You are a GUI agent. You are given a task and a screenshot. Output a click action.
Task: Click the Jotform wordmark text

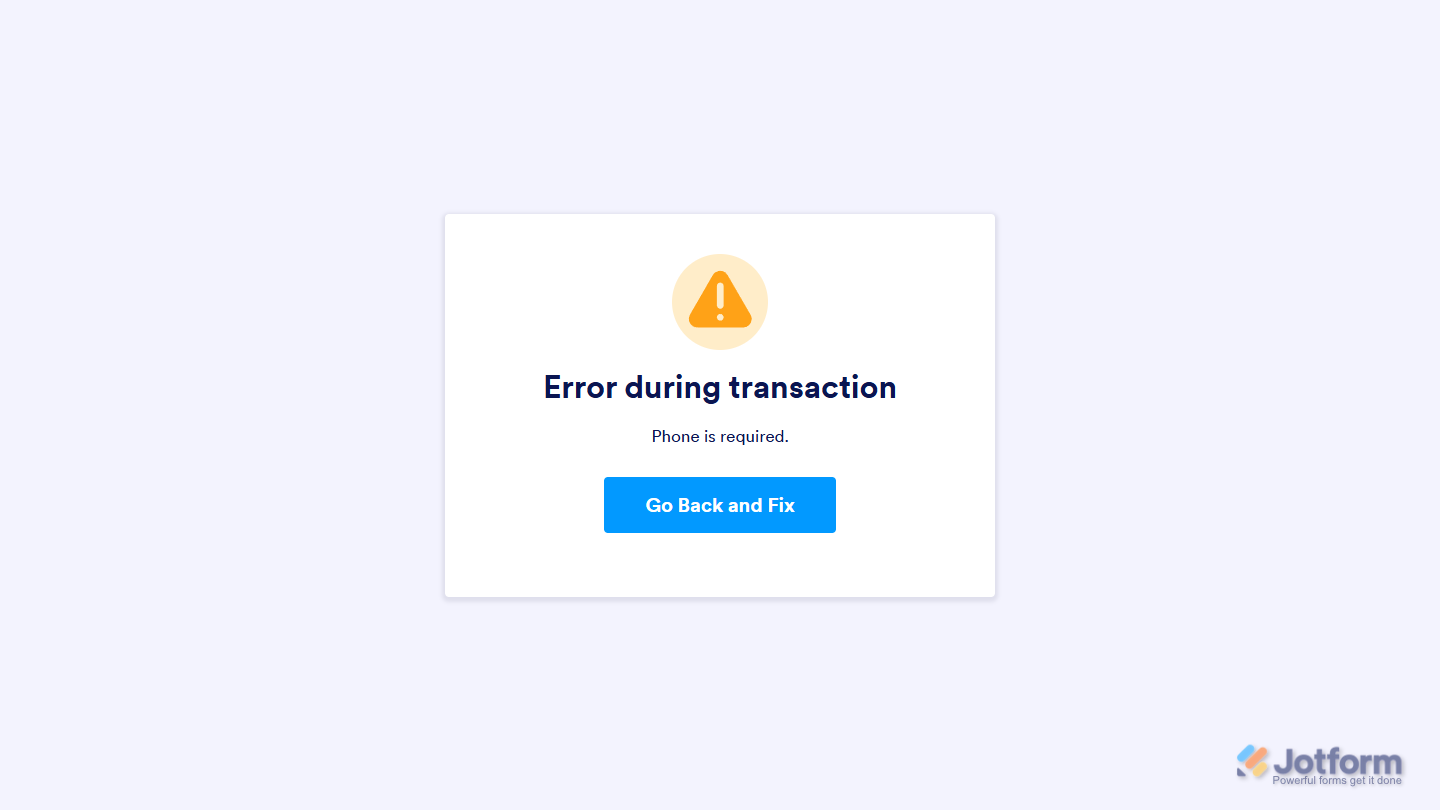point(1338,762)
